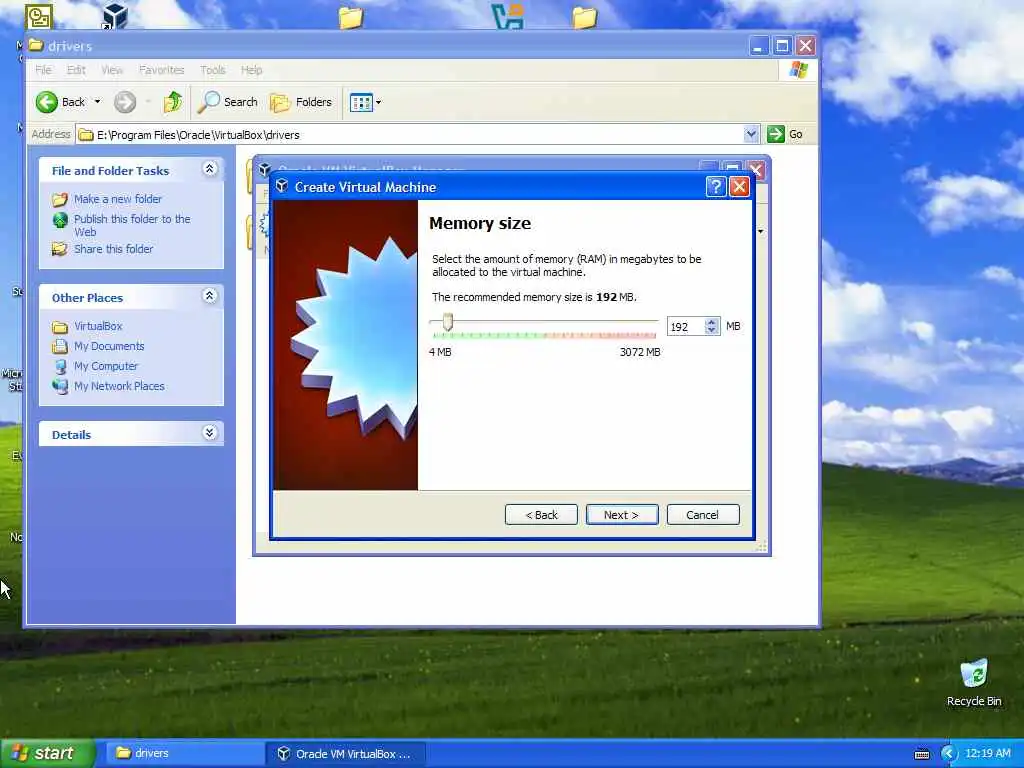Close the drivers Explorer window

coord(805,46)
